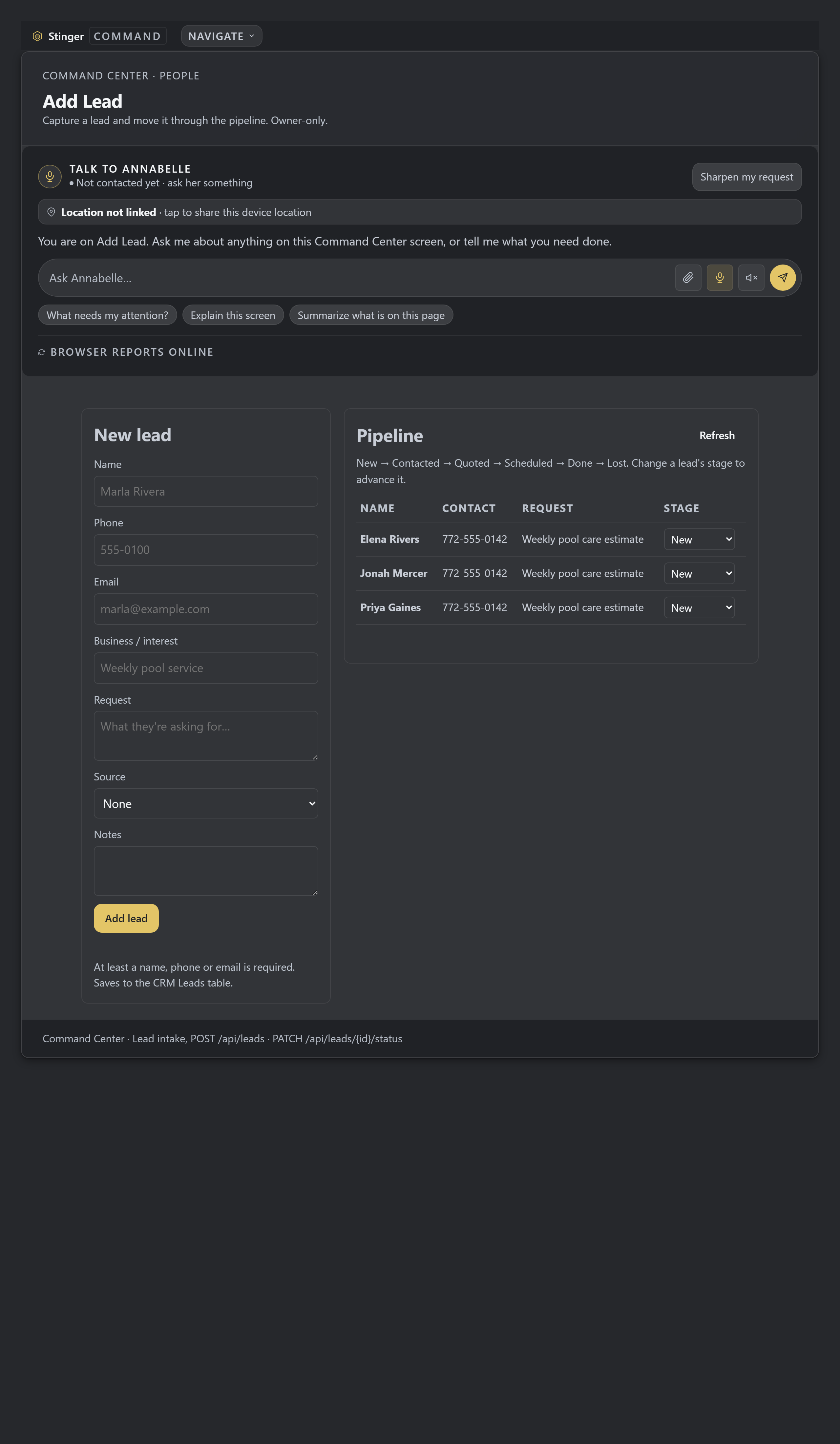840x1444 pixels.
Task: Change the stage dropdown for Priya Gaines
Action: coord(699,607)
